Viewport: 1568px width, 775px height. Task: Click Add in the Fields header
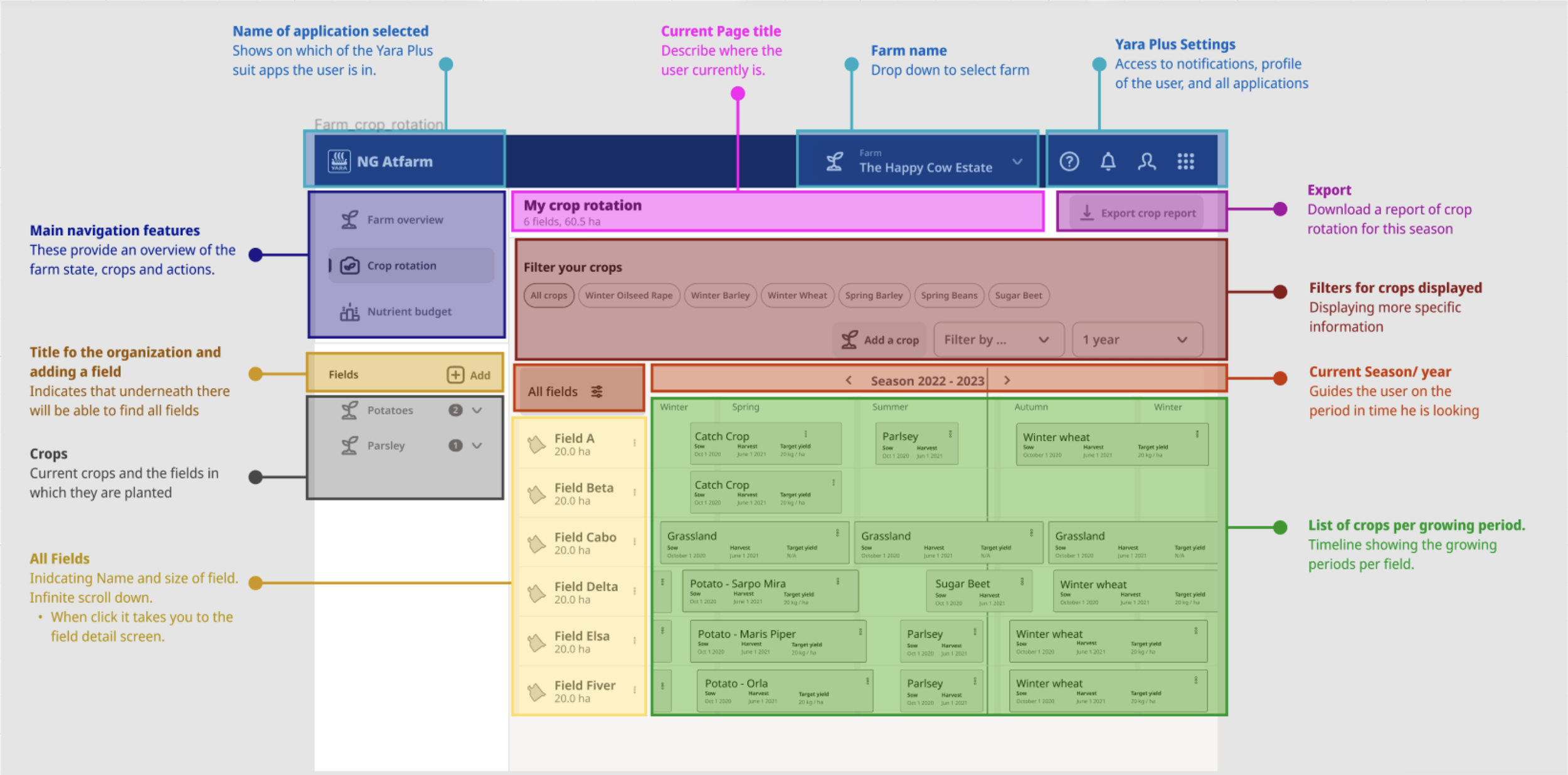coord(469,375)
